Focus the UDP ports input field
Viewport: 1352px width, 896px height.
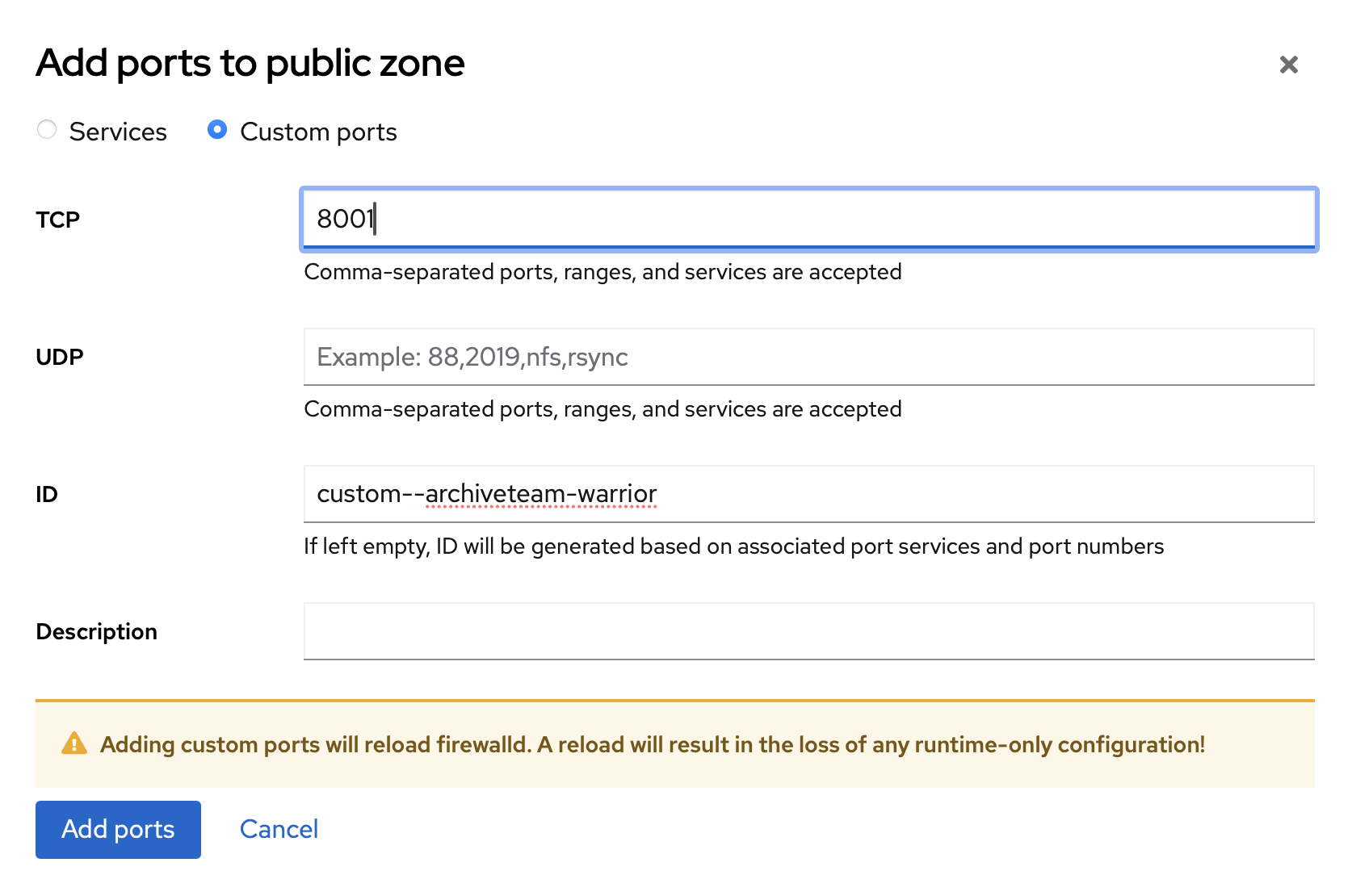pyautogui.click(x=808, y=357)
